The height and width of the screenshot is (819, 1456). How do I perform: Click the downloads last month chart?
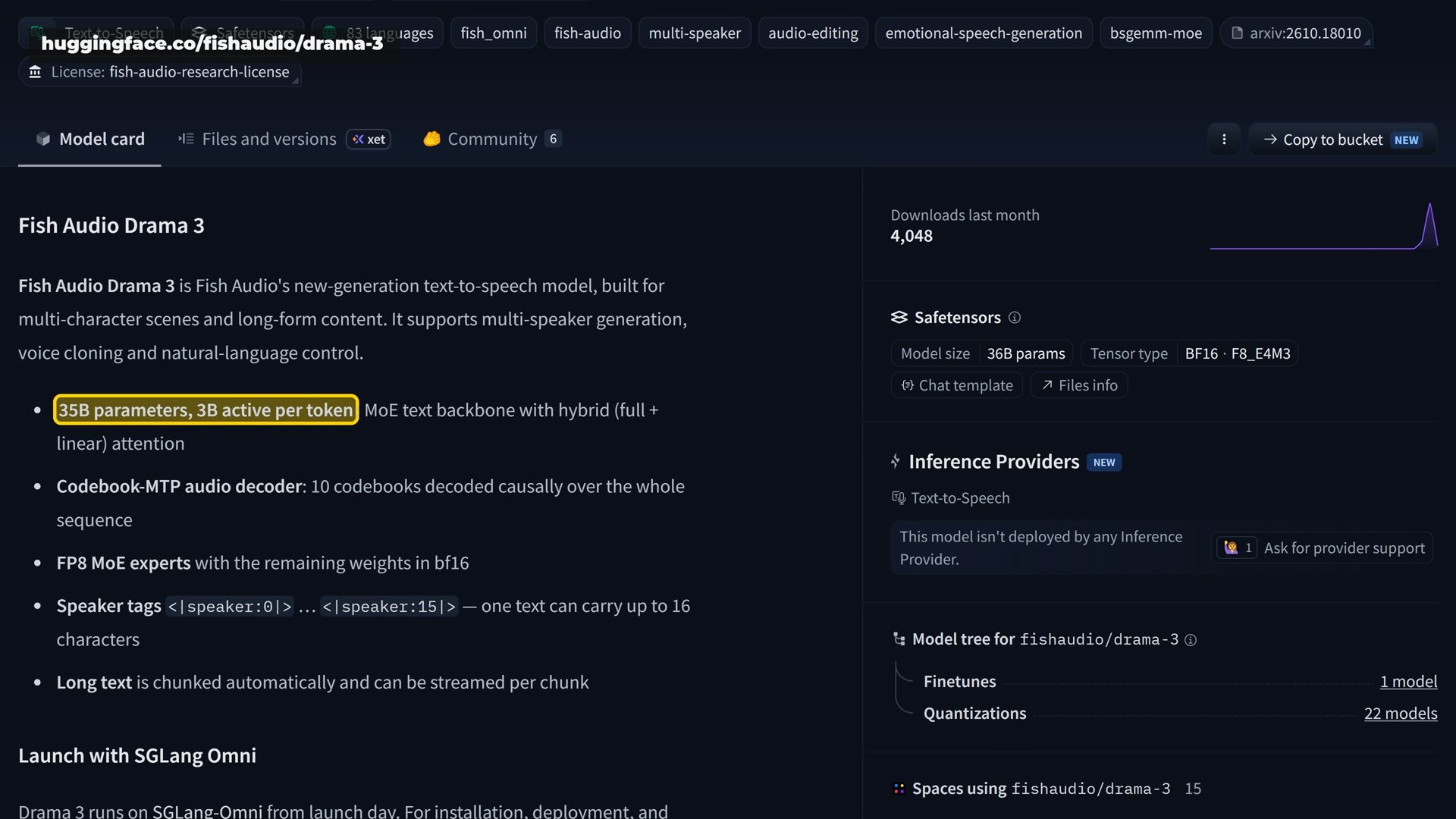pyautogui.click(x=1323, y=226)
